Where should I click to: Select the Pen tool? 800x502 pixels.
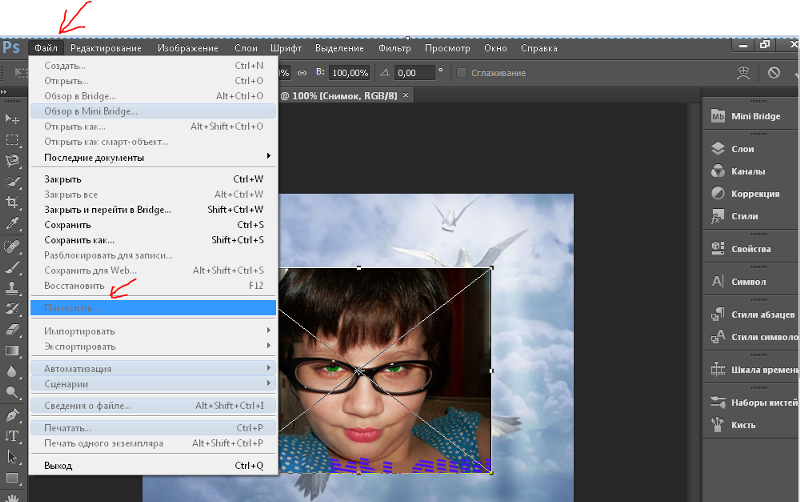click(12, 415)
